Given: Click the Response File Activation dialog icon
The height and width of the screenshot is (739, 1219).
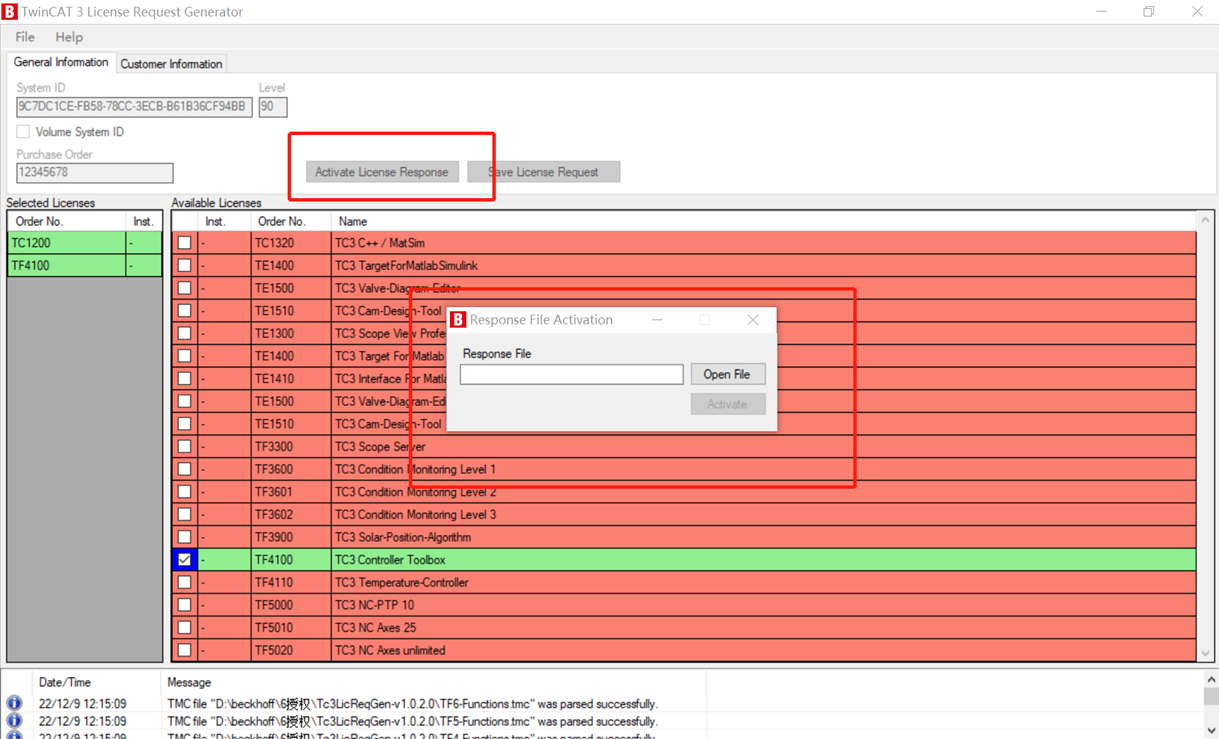Looking at the screenshot, I should tap(458, 320).
